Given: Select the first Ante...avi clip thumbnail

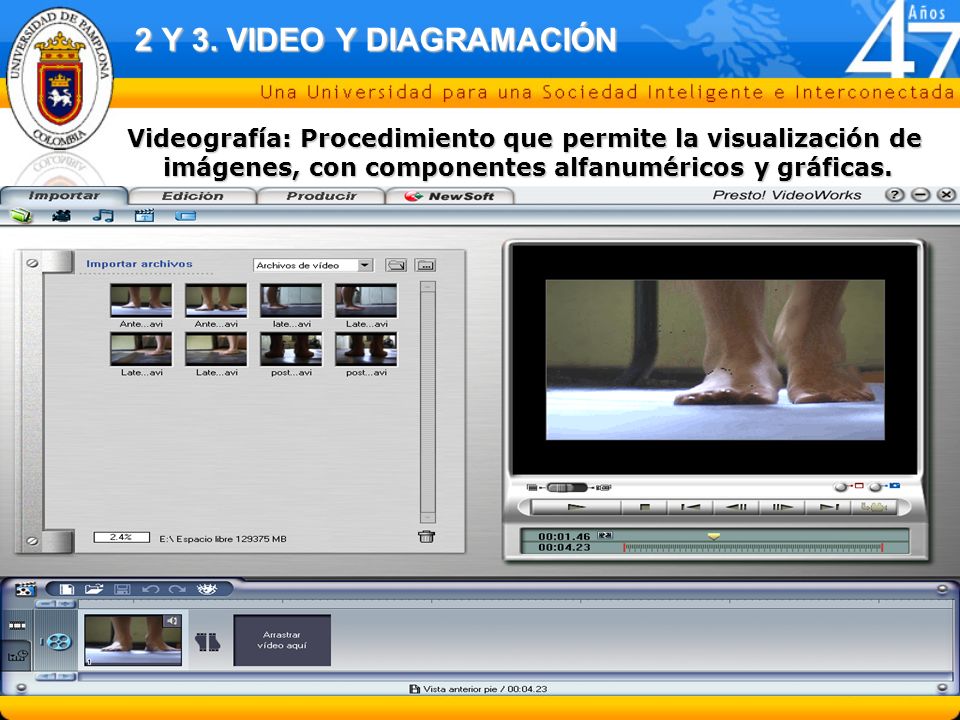Looking at the screenshot, I should [x=141, y=300].
